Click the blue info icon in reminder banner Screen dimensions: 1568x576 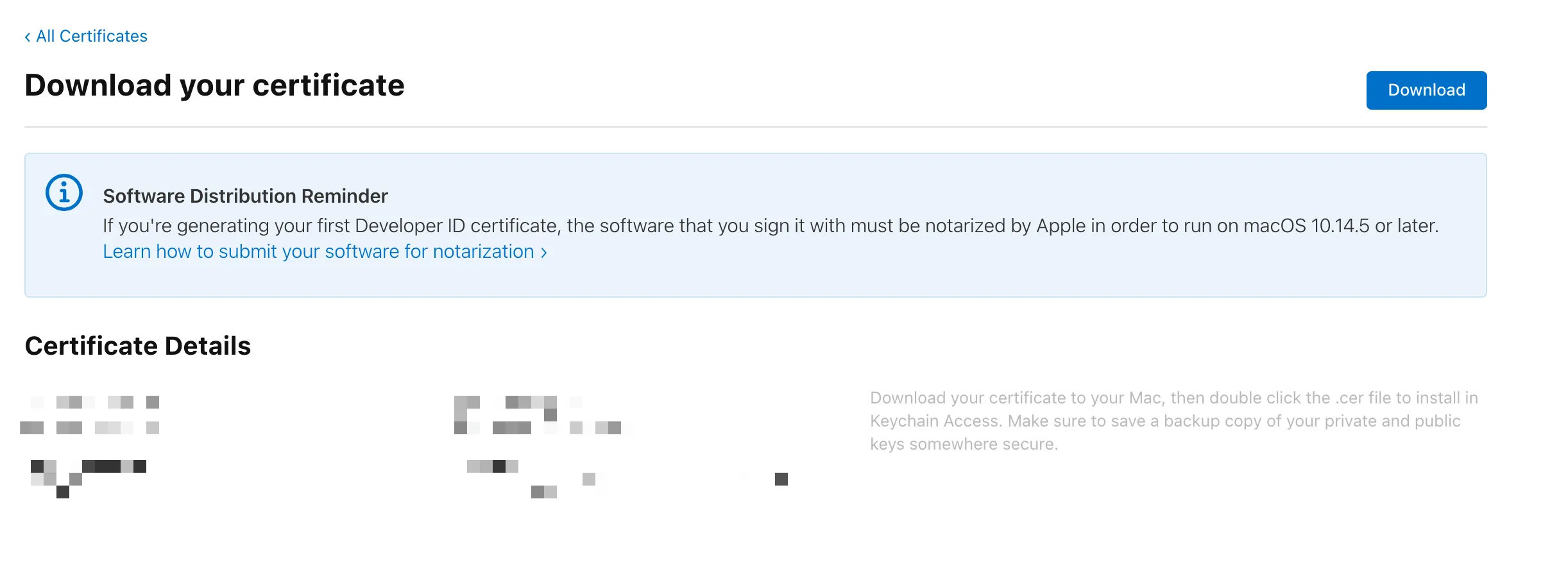64,191
